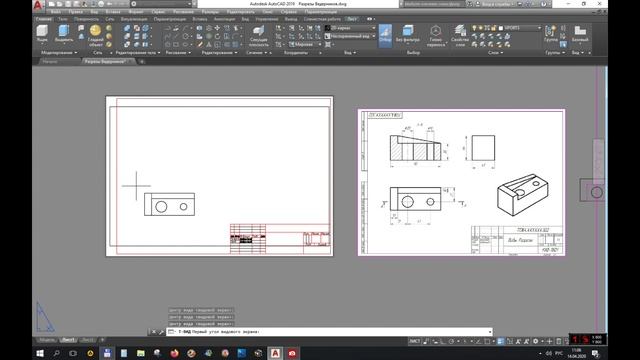Select the Ящик (Box) solid tool
Image resolution: width=640 pixels, height=360 pixels.
42,33
